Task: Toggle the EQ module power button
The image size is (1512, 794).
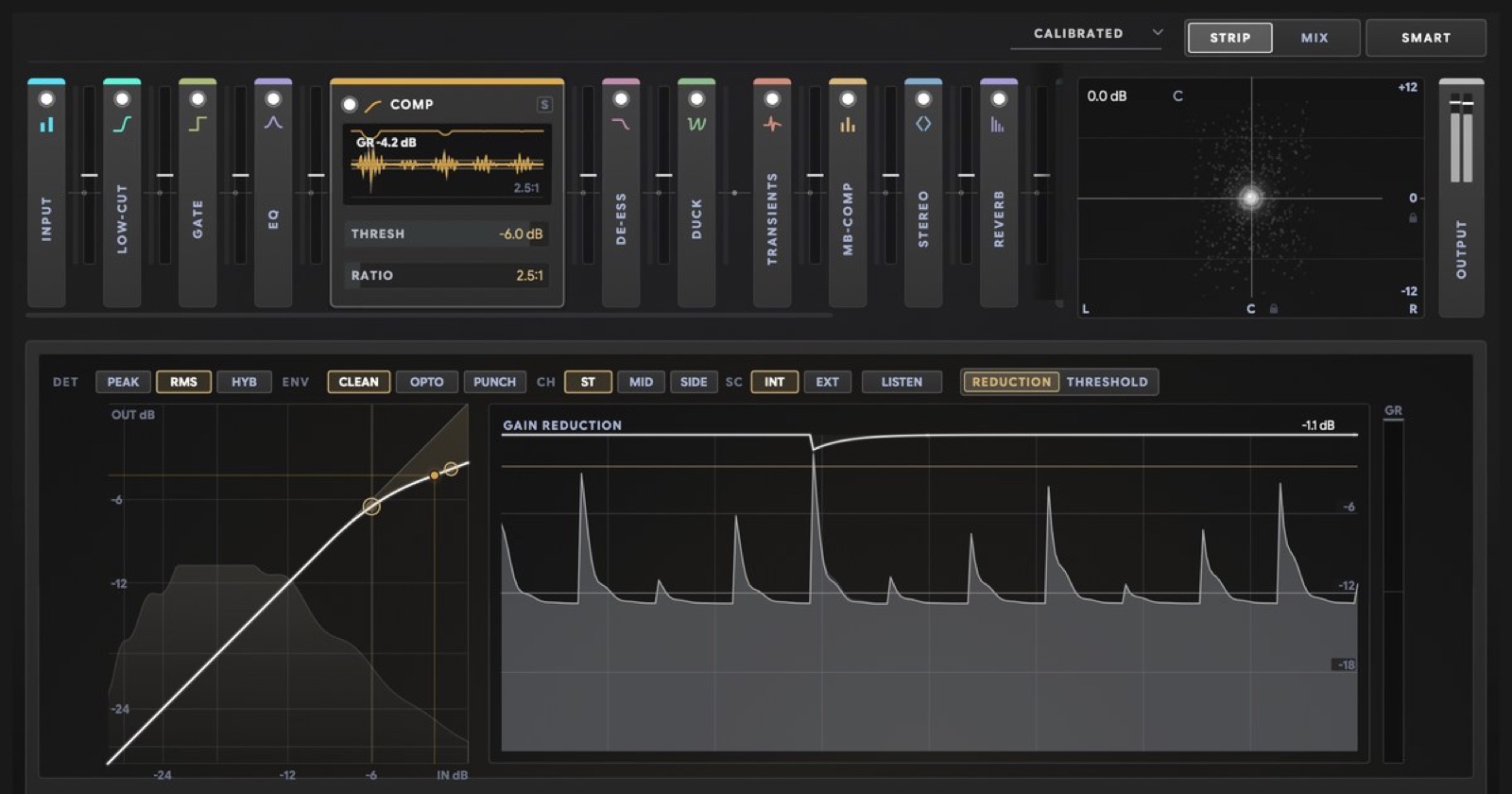Action: 273,99
